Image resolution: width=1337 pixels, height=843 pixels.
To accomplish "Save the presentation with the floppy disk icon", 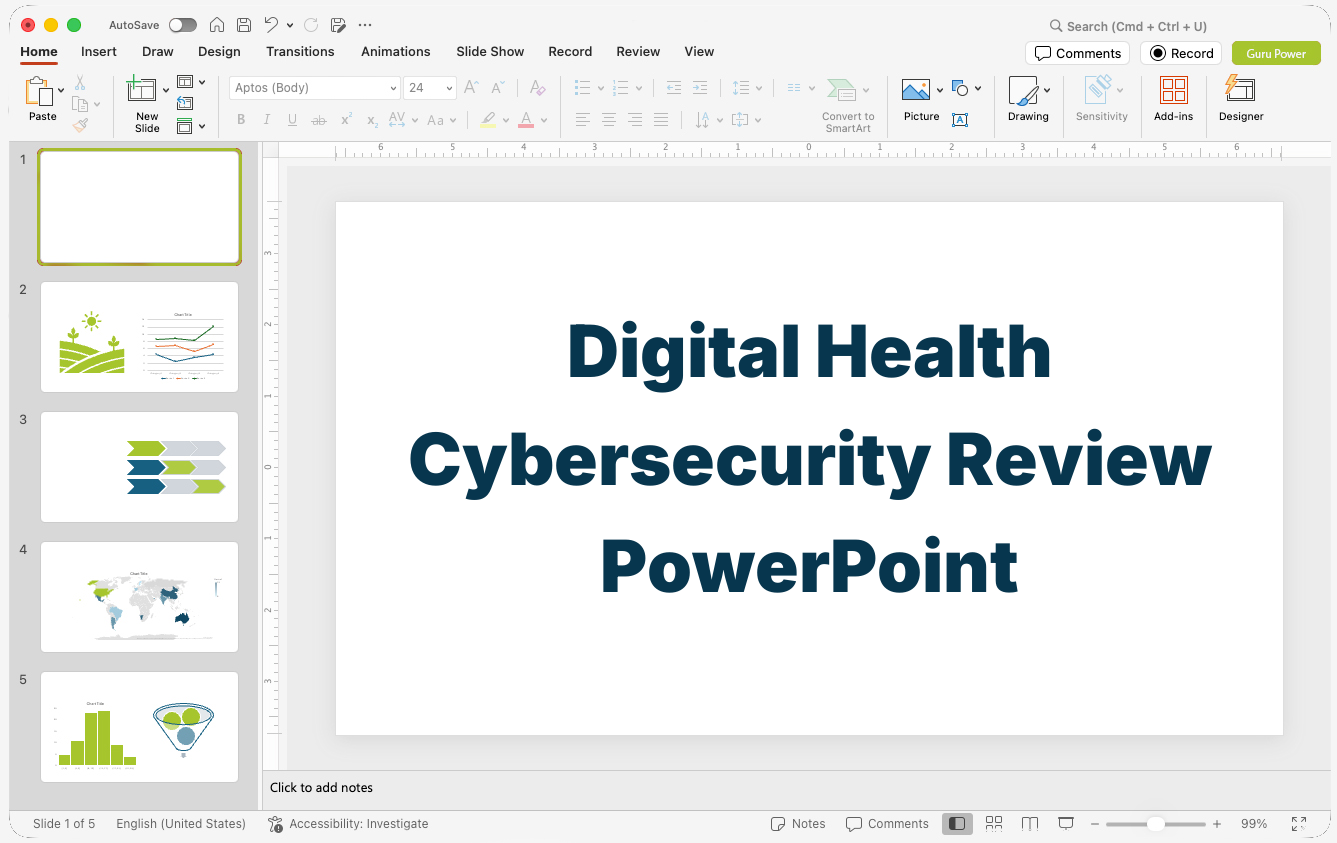I will point(244,25).
